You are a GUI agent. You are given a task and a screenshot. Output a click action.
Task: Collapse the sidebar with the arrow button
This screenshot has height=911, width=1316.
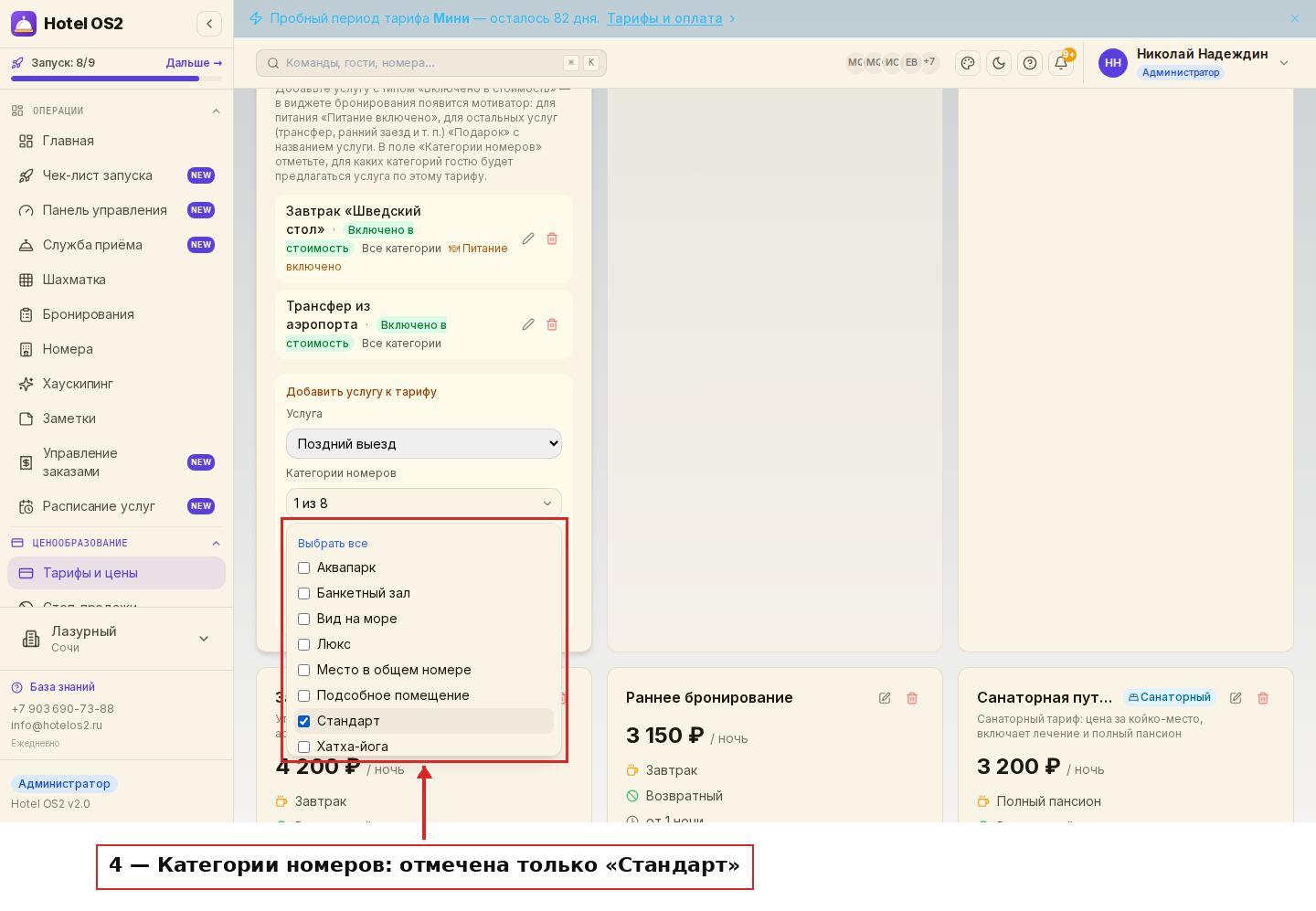click(x=209, y=24)
